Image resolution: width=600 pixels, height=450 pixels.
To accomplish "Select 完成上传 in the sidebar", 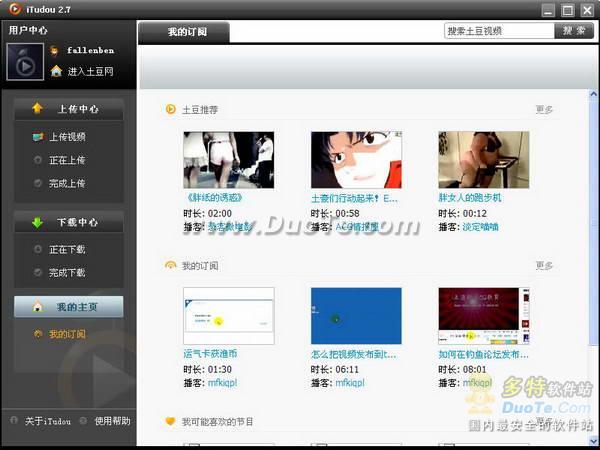I will pos(67,184).
